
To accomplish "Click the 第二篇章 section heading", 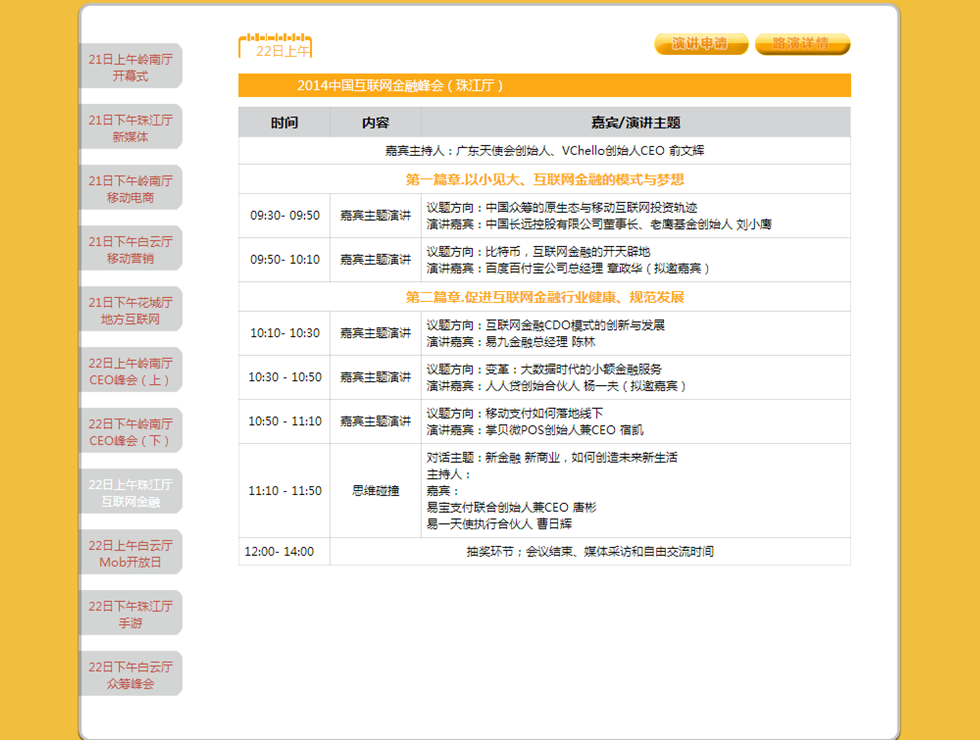I will 544,297.
